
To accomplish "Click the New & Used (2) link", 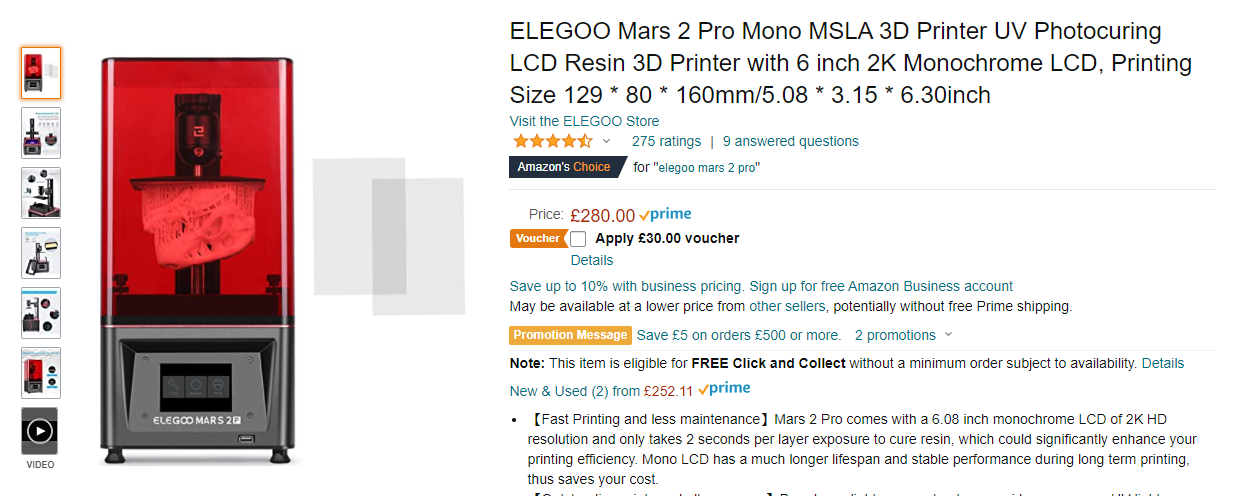I will 573,391.
